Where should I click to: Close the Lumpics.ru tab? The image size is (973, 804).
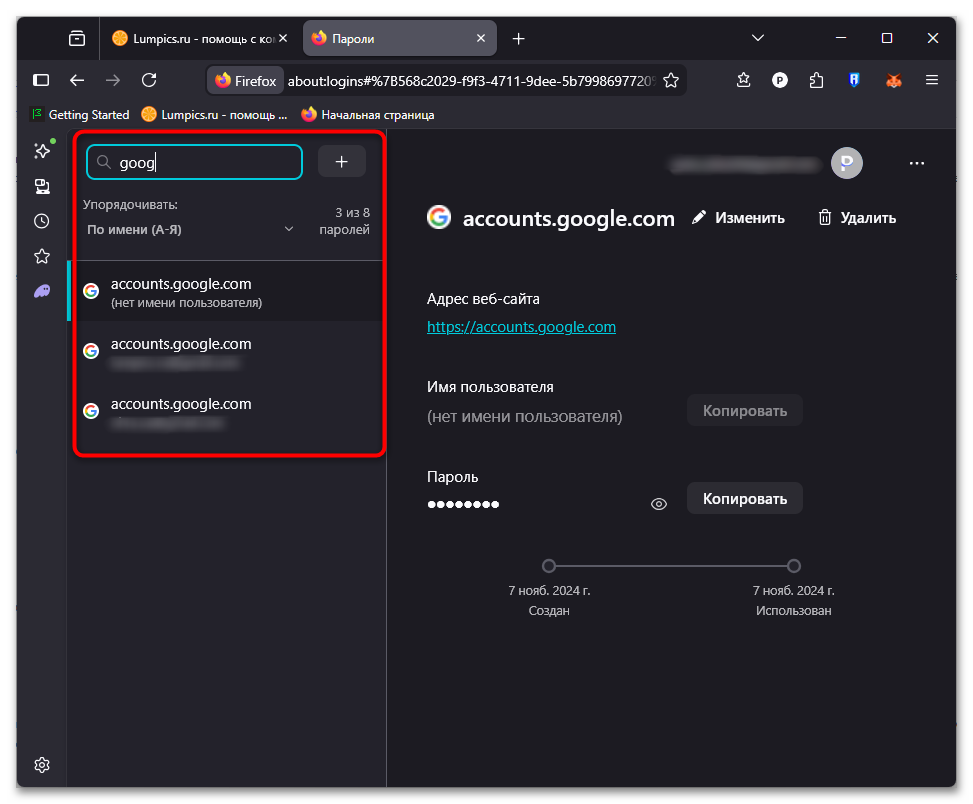coord(283,38)
